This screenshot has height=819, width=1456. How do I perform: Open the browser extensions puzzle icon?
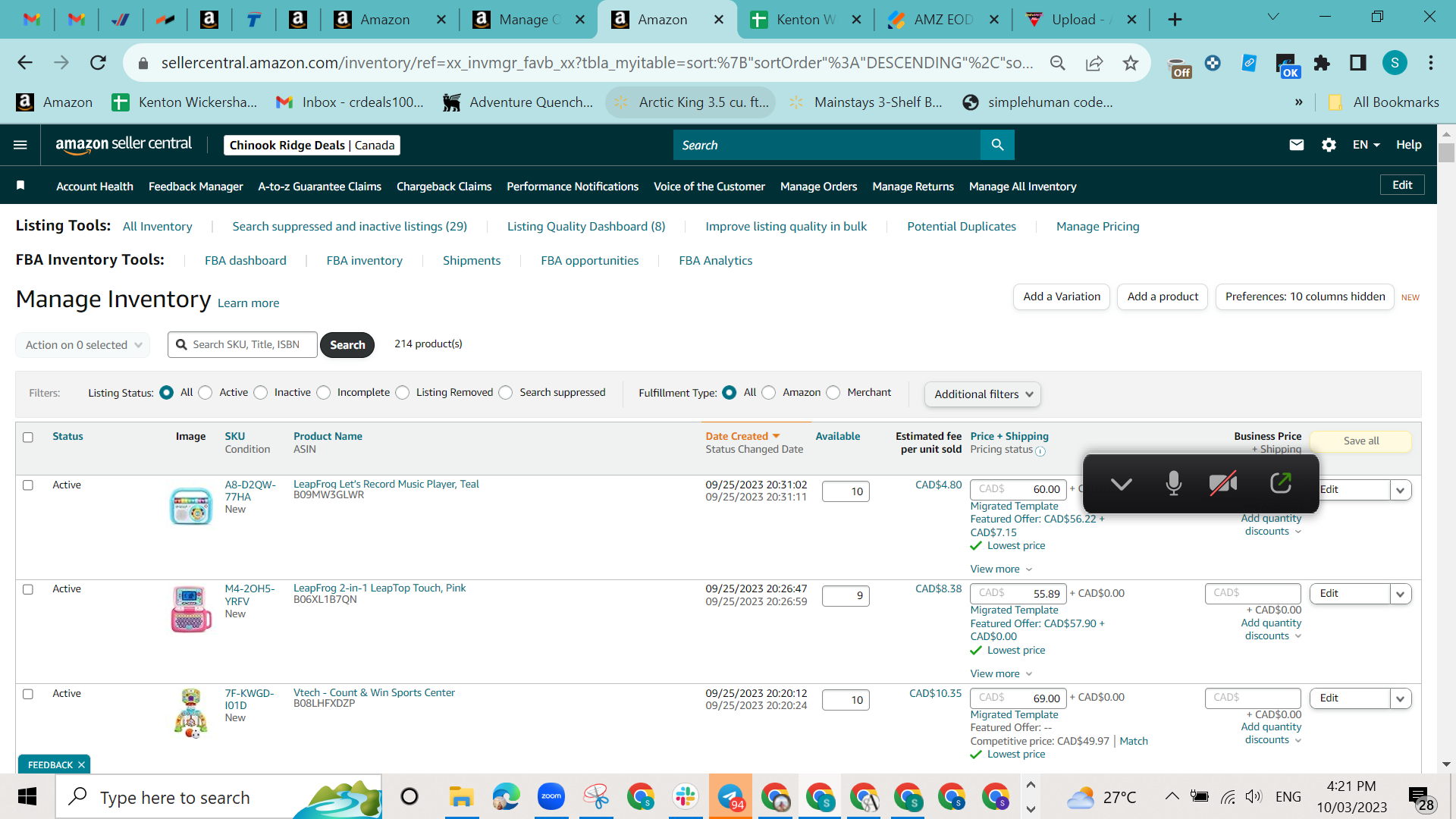pyautogui.click(x=1322, y=63)
